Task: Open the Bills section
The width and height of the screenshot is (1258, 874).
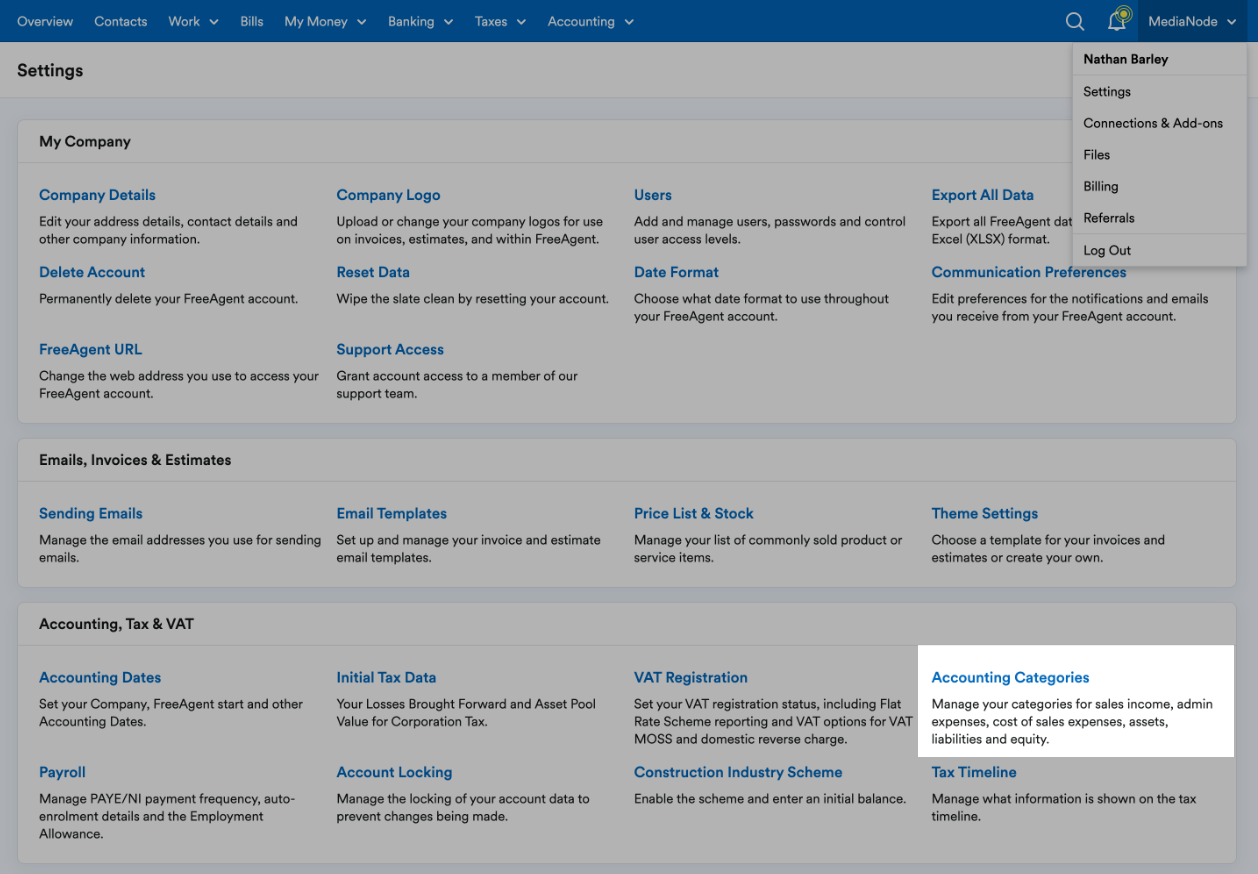Action: [x=251, y=21]
